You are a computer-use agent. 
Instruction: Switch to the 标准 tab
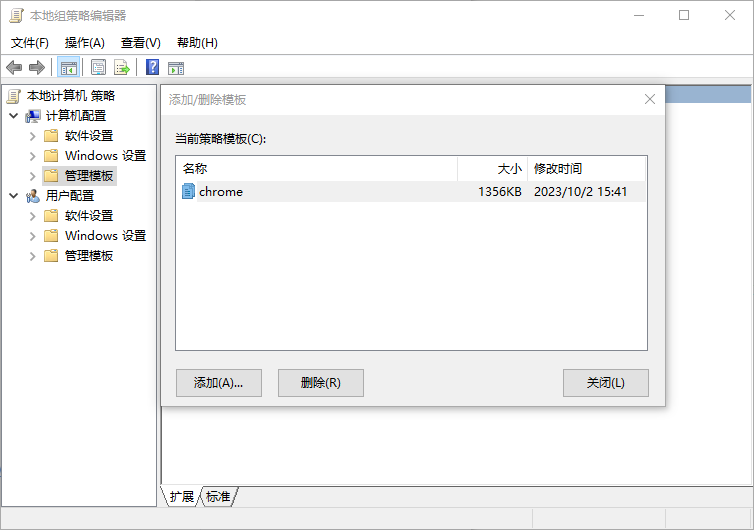click(x=218, y=496)
